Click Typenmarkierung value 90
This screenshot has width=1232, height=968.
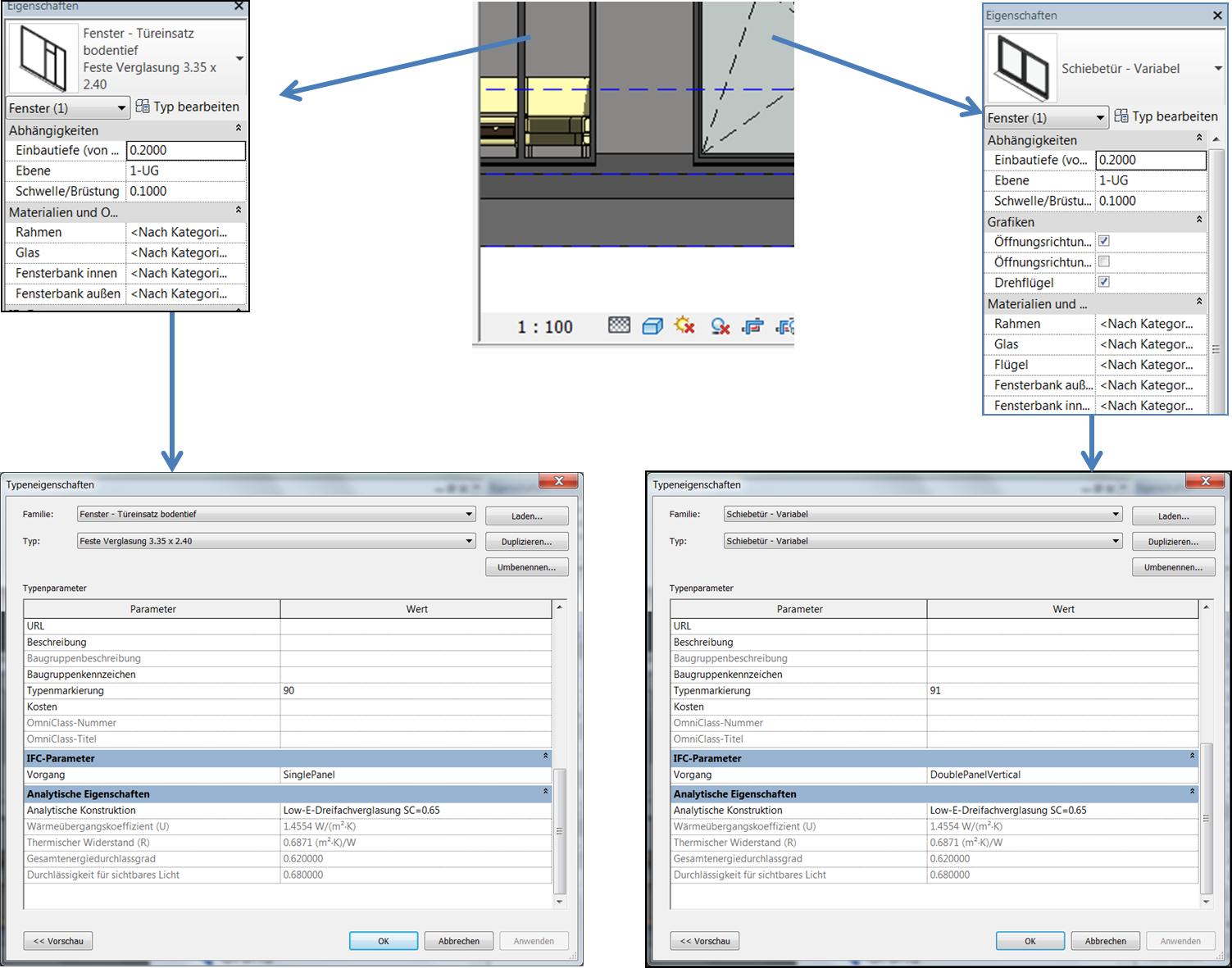tap(416, 690)
